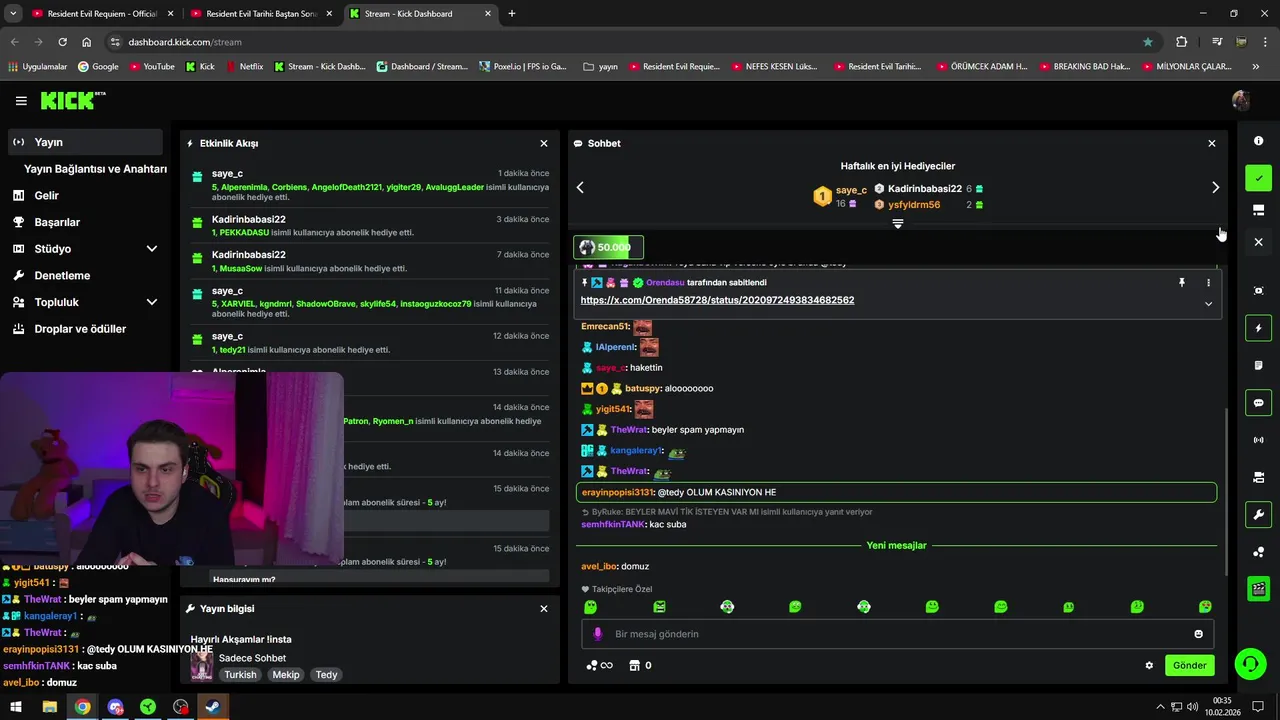Click the broadcast signal icon in right sidebar
This screenshot has height=720, width=1280.
1259,441
